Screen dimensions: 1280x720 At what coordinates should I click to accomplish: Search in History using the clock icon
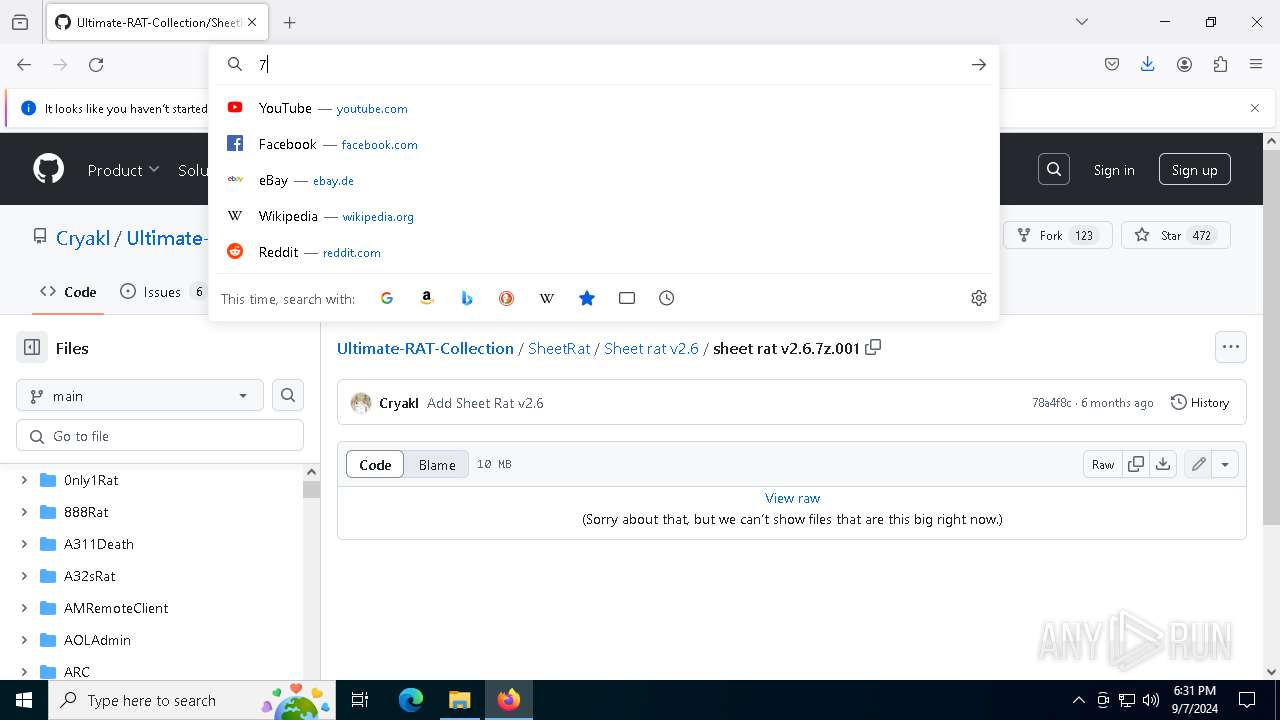pyautogui.click(x=667, y=298)
